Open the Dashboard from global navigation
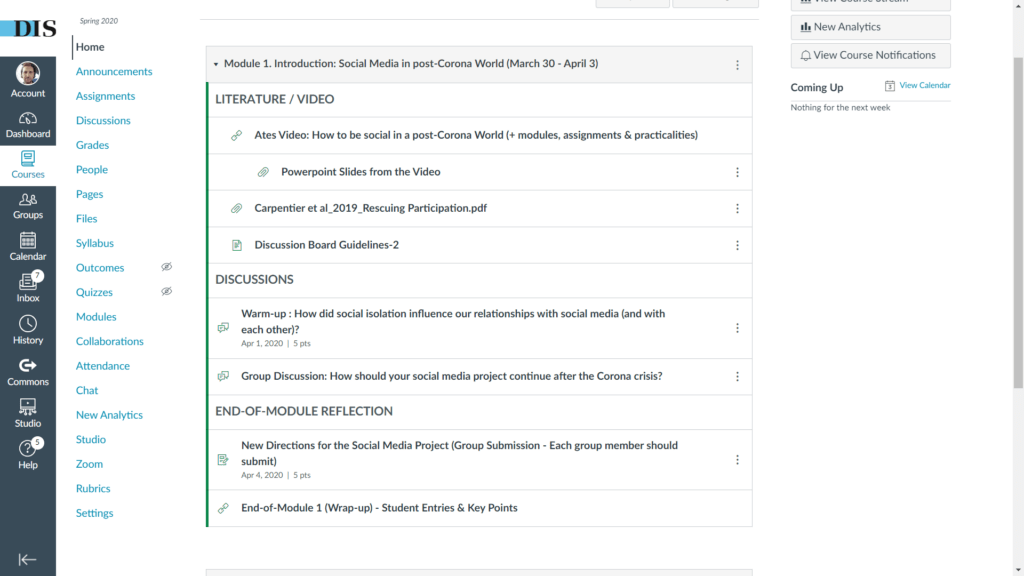This screenshot has width=1024, height=576. pyautogui.click(x=27, y=125)
